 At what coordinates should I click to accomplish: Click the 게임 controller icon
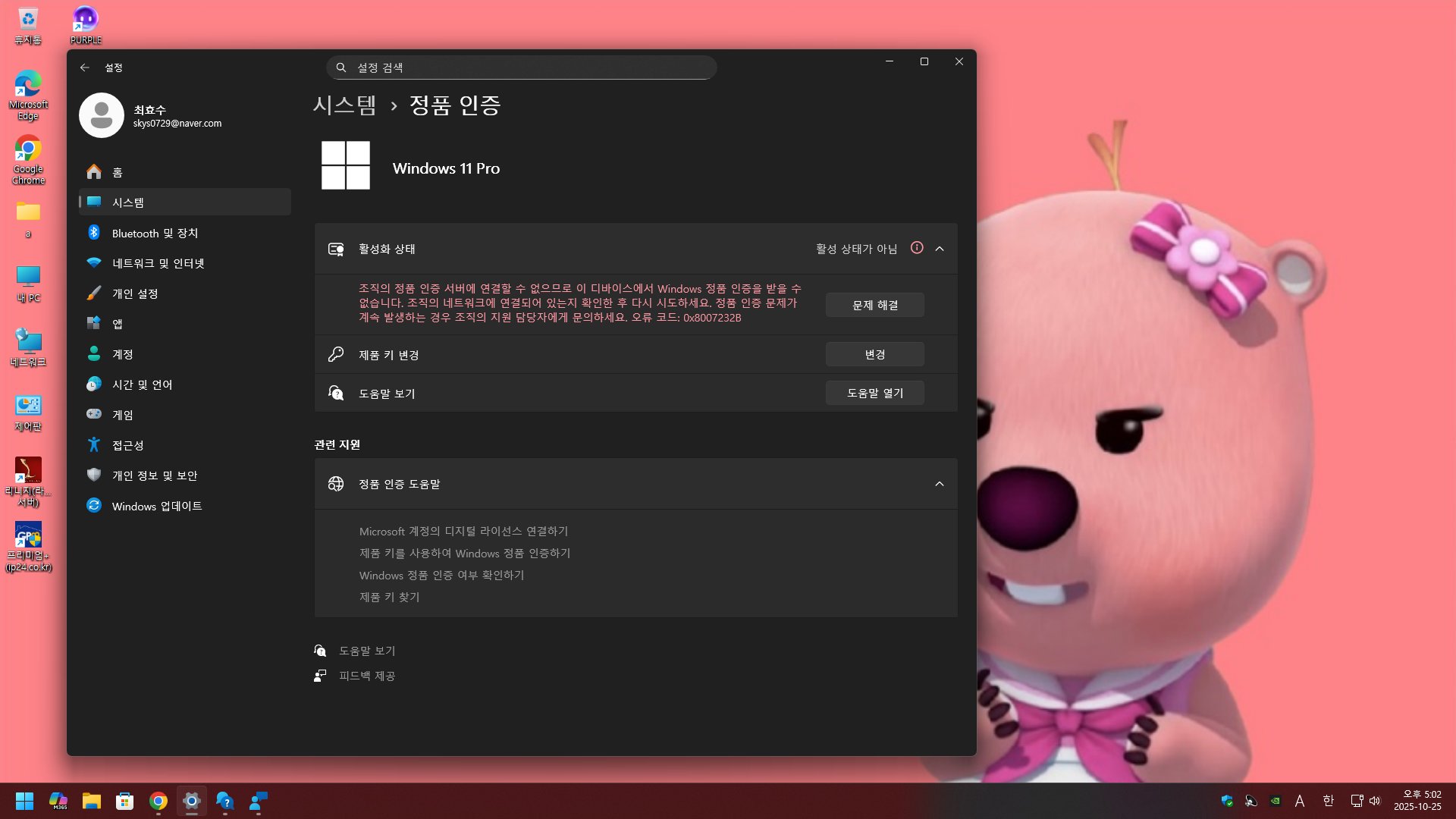pyautogui.click(x=94, y=414)
